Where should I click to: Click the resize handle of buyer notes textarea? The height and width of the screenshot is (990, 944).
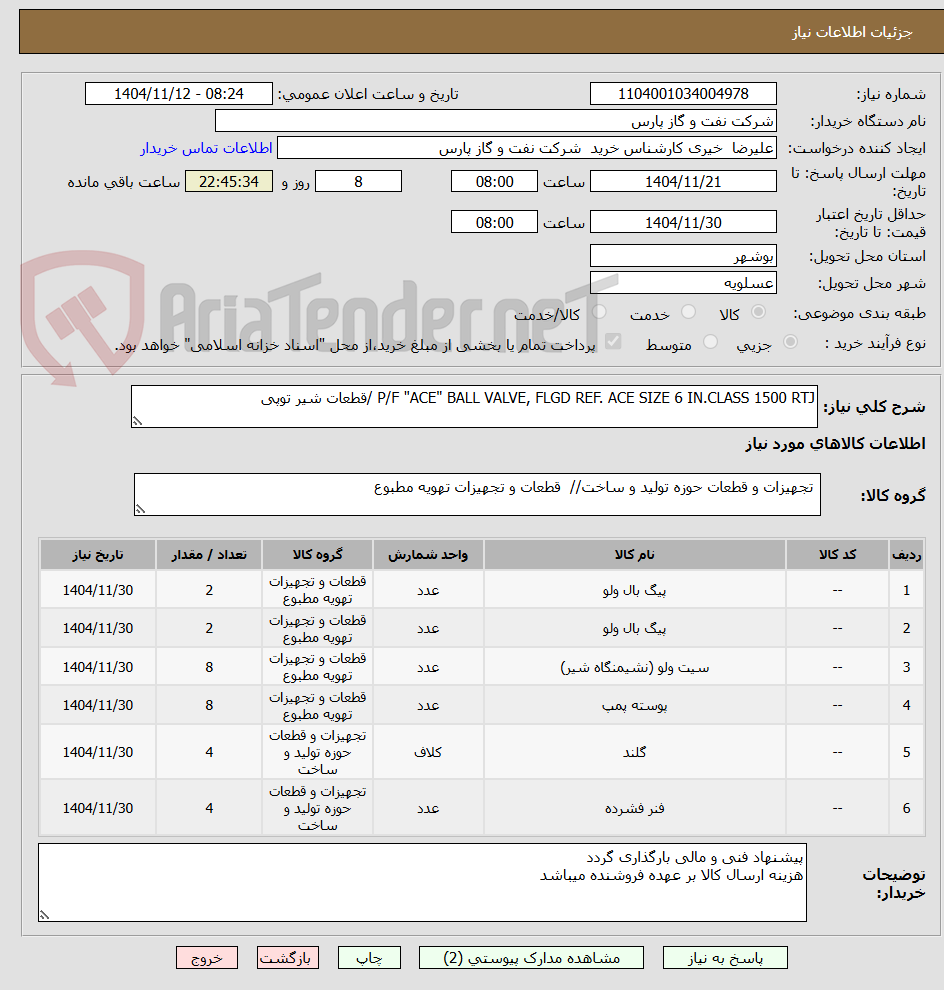coord(44,915)
